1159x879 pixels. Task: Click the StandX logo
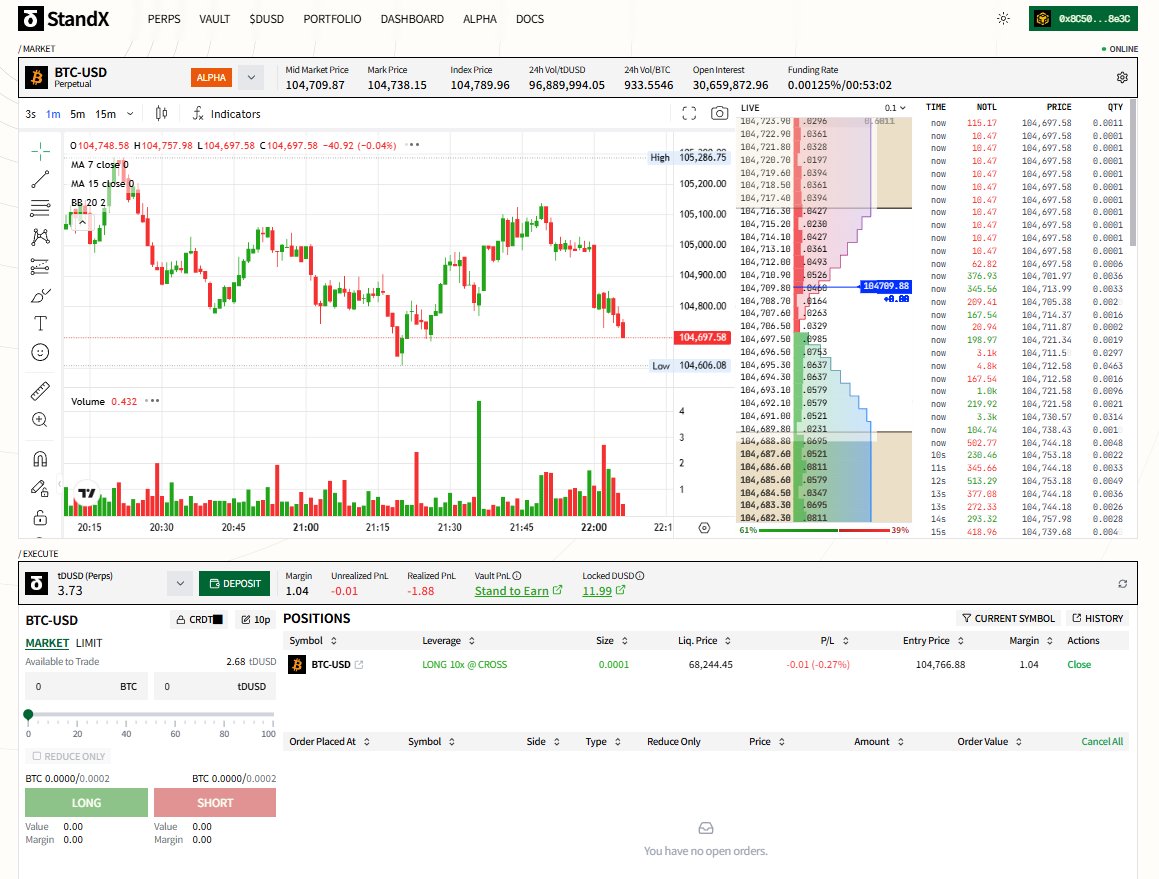[x=64, y=19]
